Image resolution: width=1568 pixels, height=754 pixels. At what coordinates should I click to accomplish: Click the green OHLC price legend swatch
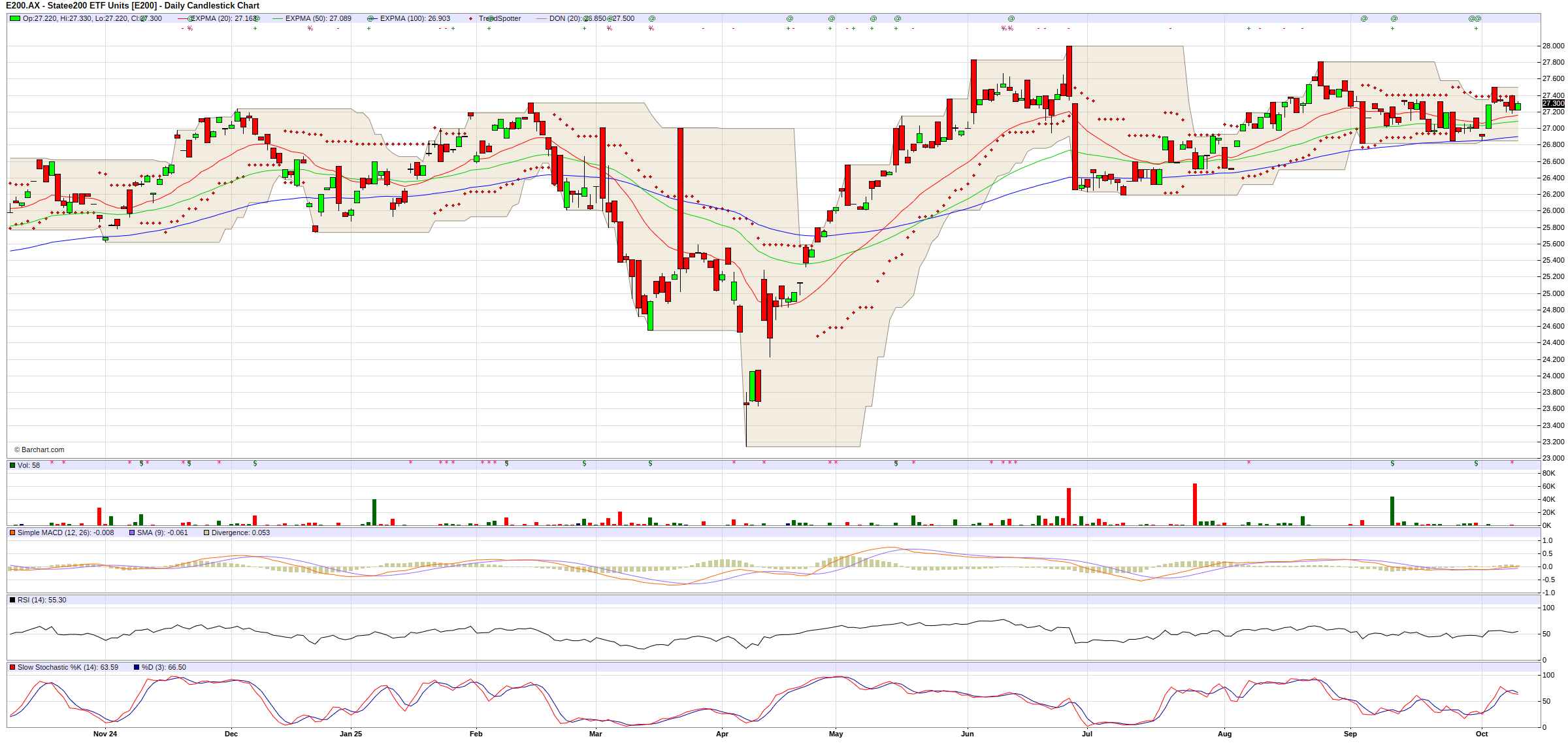coord(14,18)
